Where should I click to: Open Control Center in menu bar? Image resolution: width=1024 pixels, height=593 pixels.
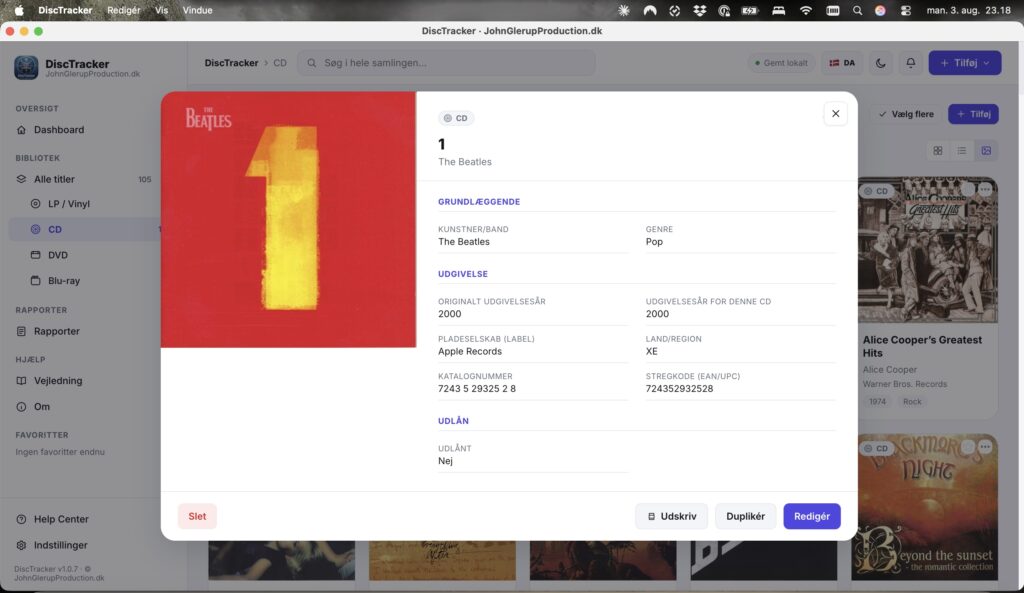click(x=905, y=10)
